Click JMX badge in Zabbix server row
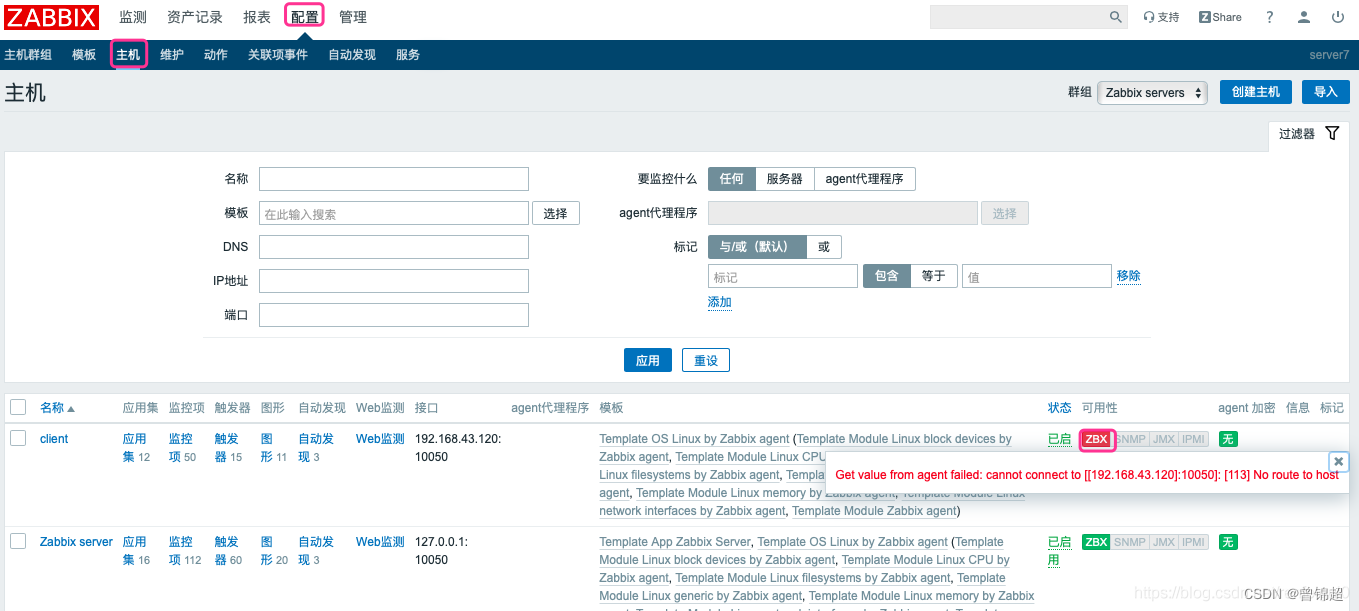Image resolution: width=1359 pixels, height=611 pixels. tap(1164, 542)
